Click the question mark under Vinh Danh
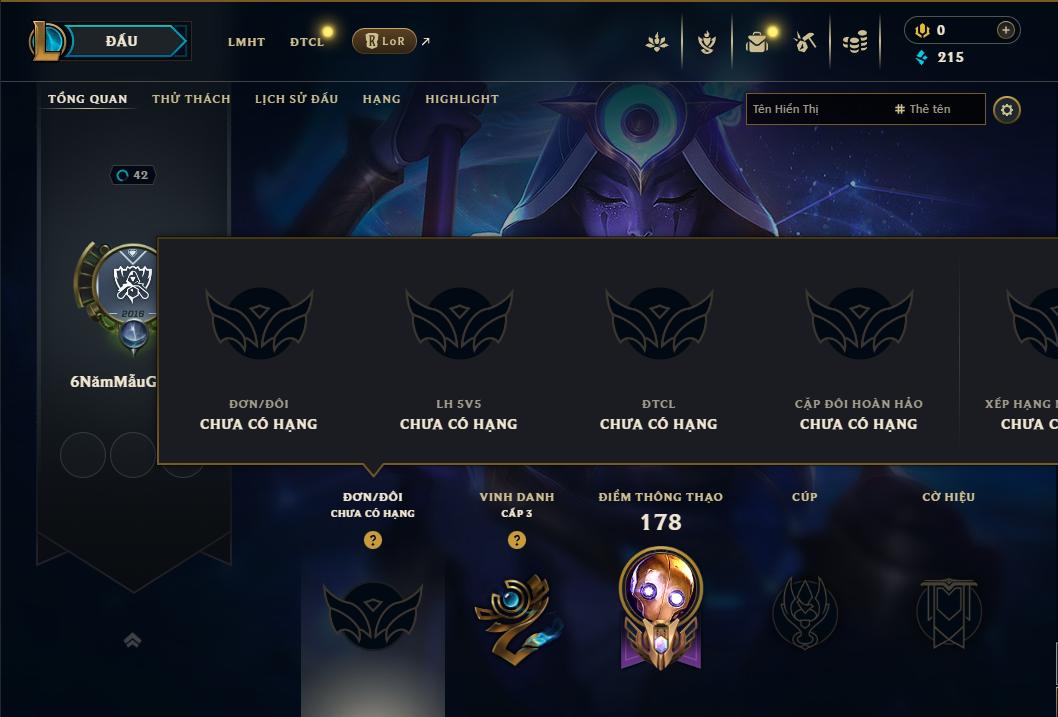Viewport: 1058px width, 717px height. 517,540
